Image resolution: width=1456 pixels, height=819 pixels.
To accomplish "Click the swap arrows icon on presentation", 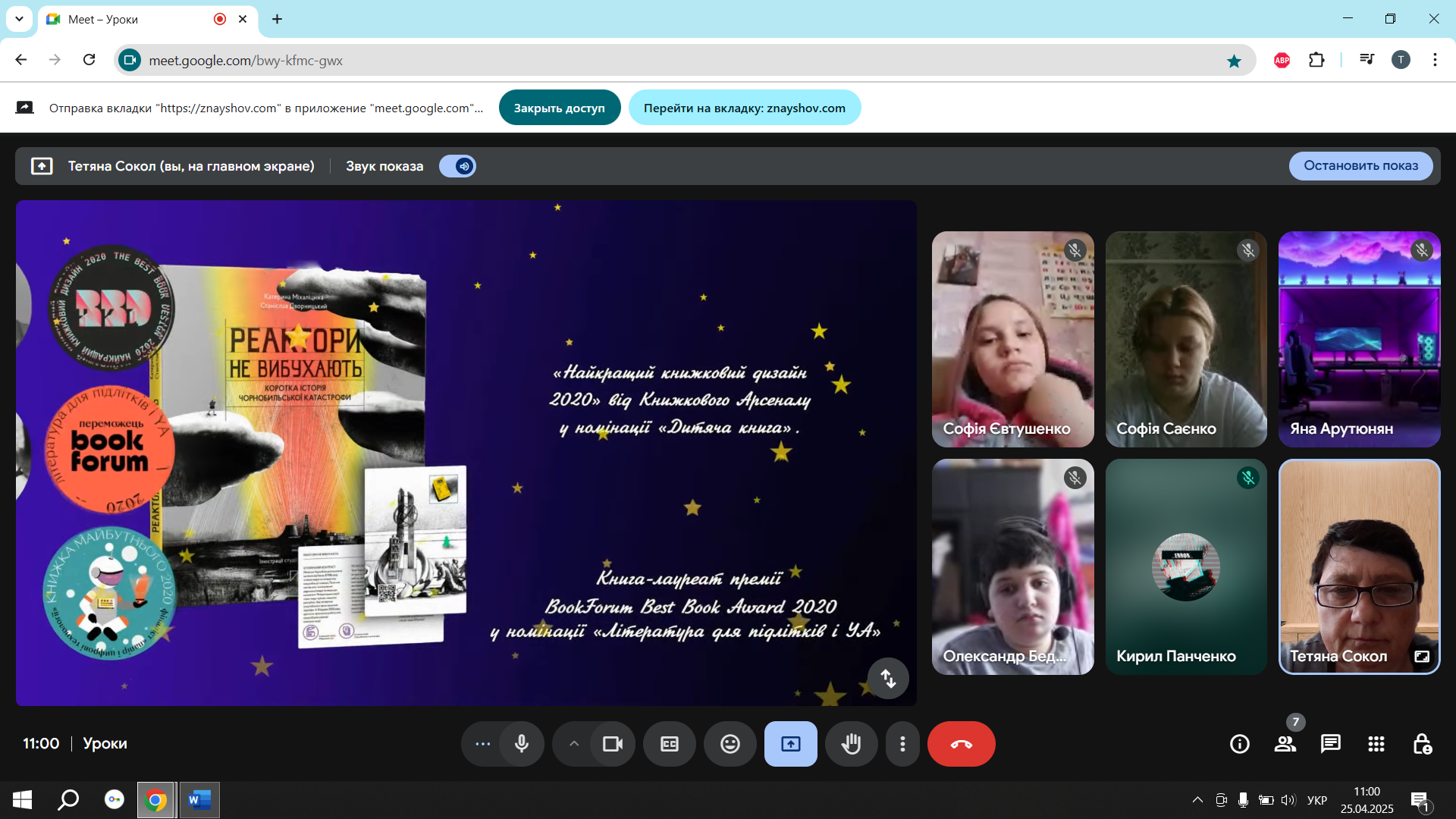I will coord(888,678).
